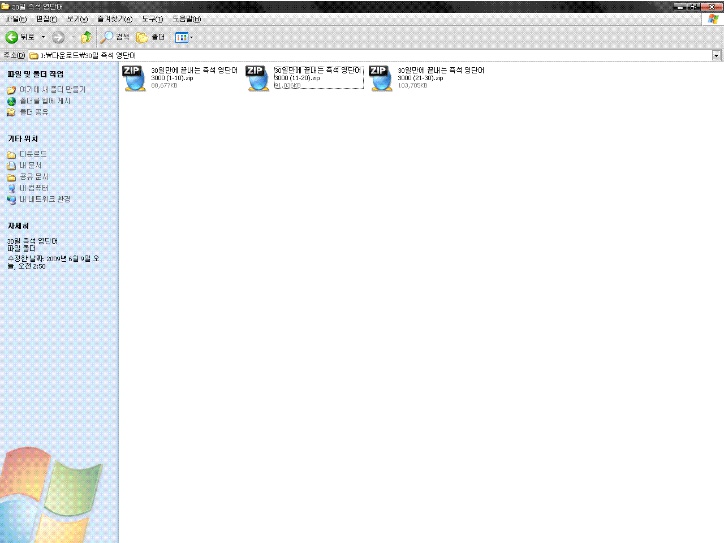Go back with the green Back arrow
Screen dimensions: 724x543
coord(20,37)
